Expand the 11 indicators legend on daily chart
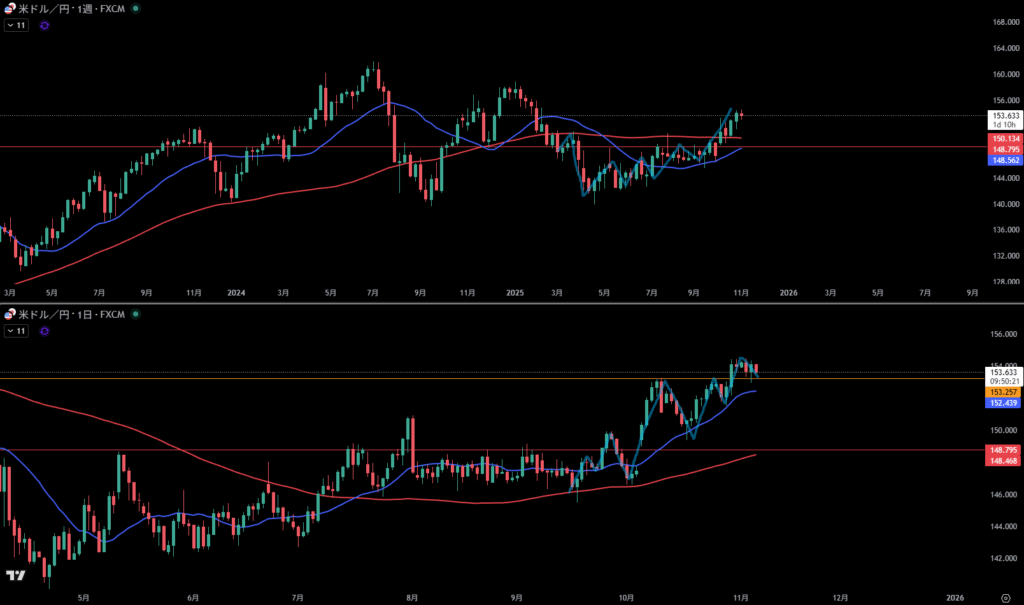The image size is (1024, 605). click(16, 331)
